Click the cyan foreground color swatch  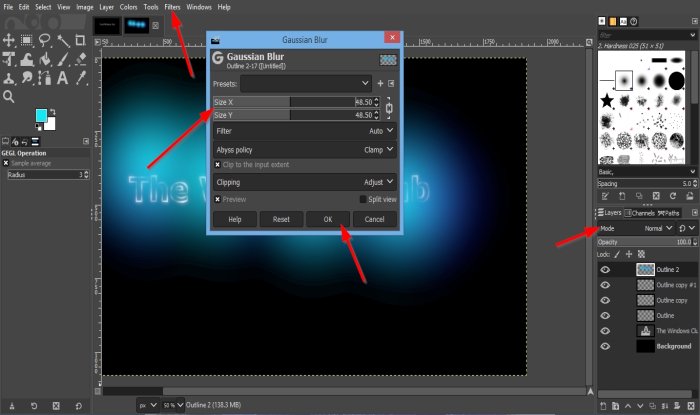pos(41,116)
